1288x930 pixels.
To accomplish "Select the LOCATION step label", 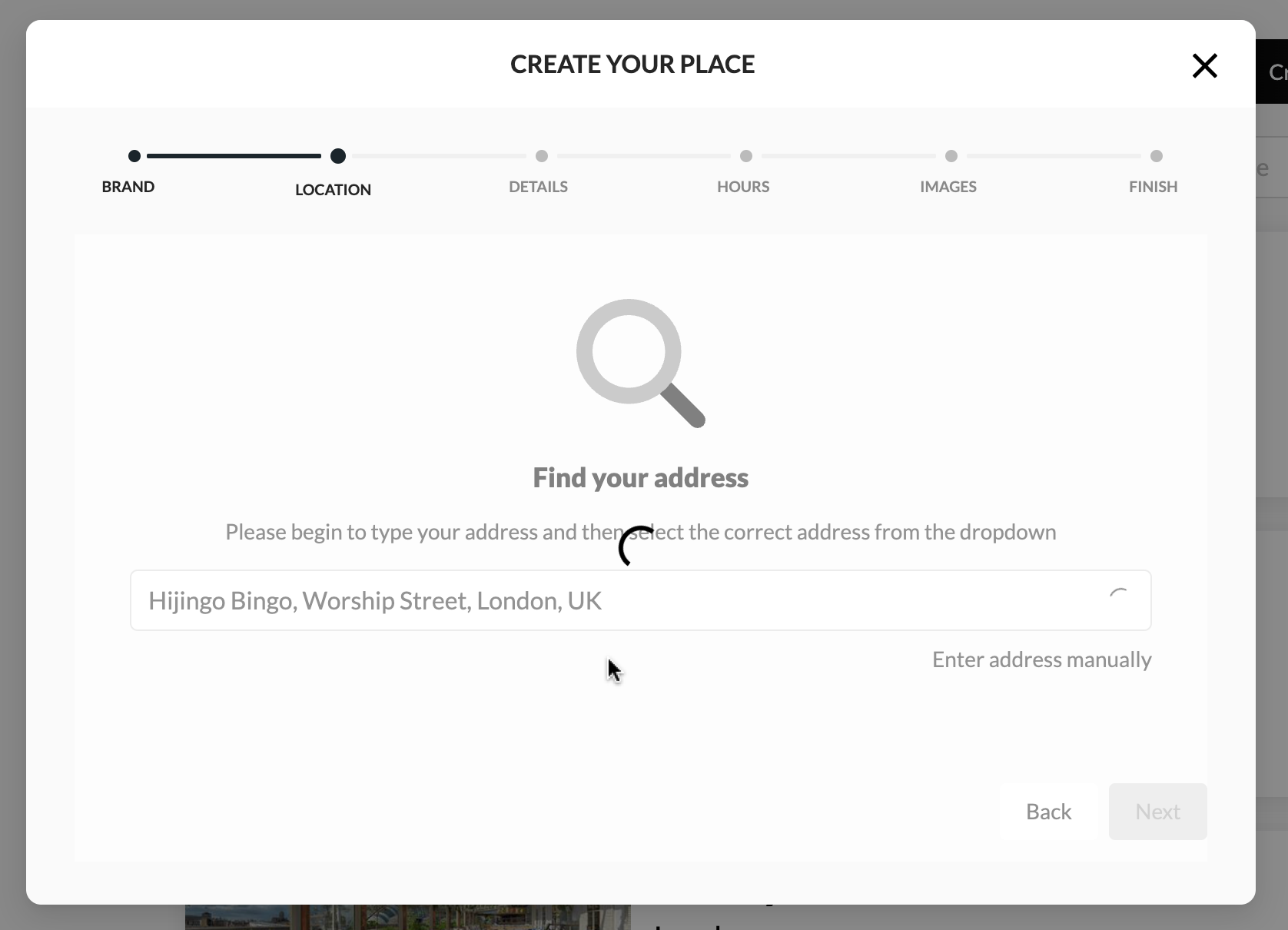I will [x=333, y=190].
